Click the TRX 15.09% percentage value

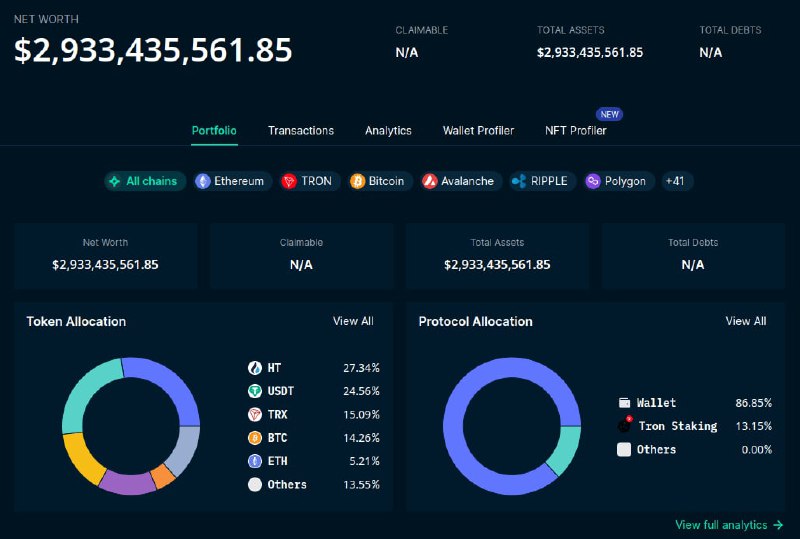pos(361,414)
